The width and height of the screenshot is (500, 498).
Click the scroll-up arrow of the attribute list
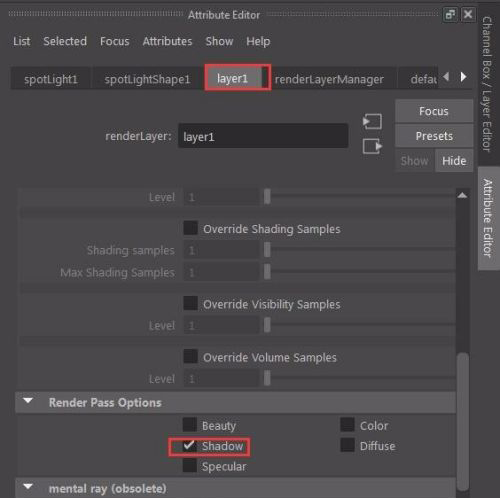coord(462,195)
